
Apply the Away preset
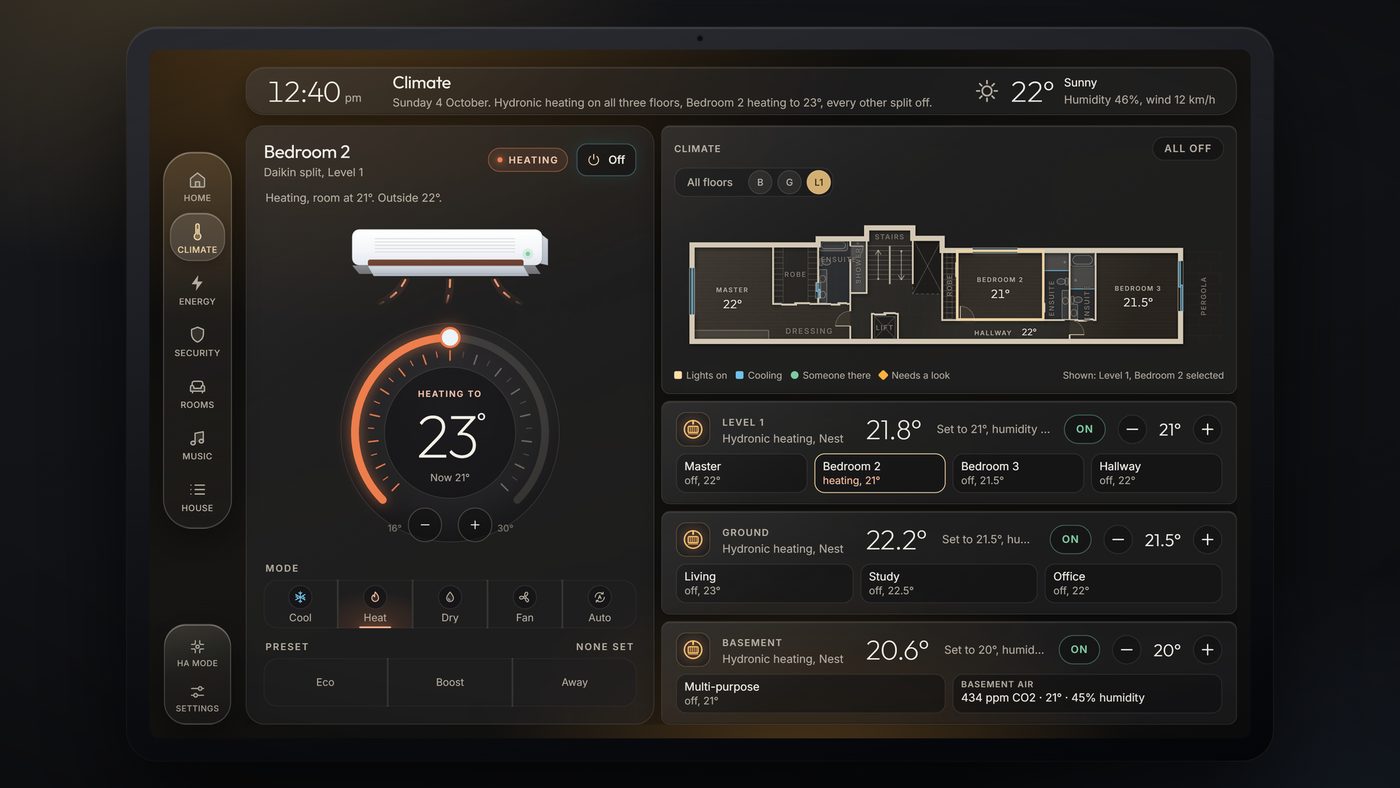tap(575, 682)
